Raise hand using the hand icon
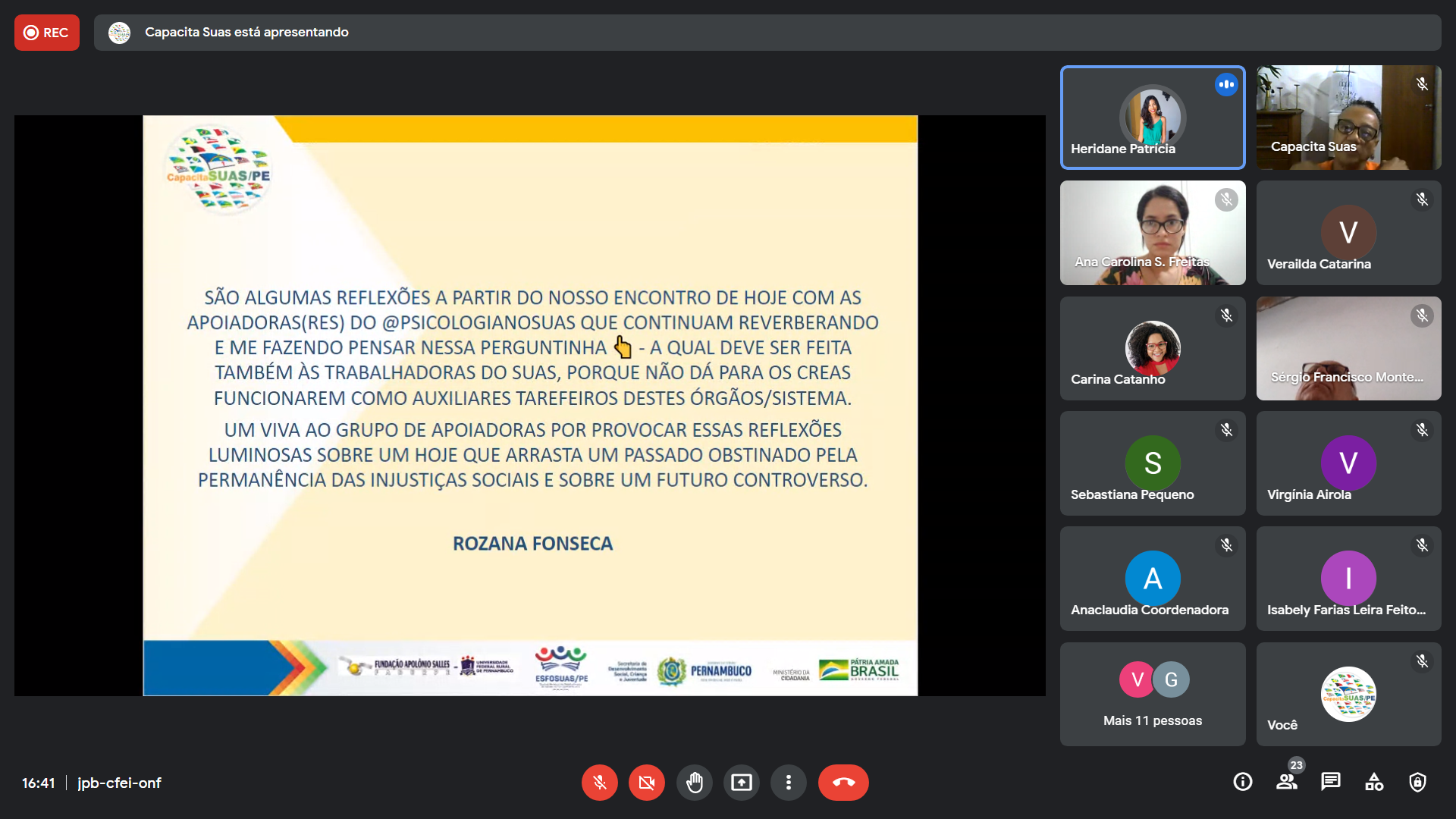Viewport: 1456px width, 819px height. 694,783
